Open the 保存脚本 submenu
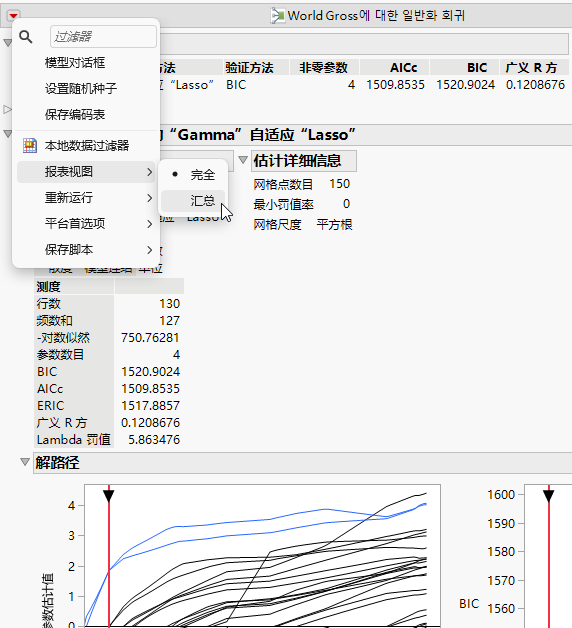 pos(86,250)
